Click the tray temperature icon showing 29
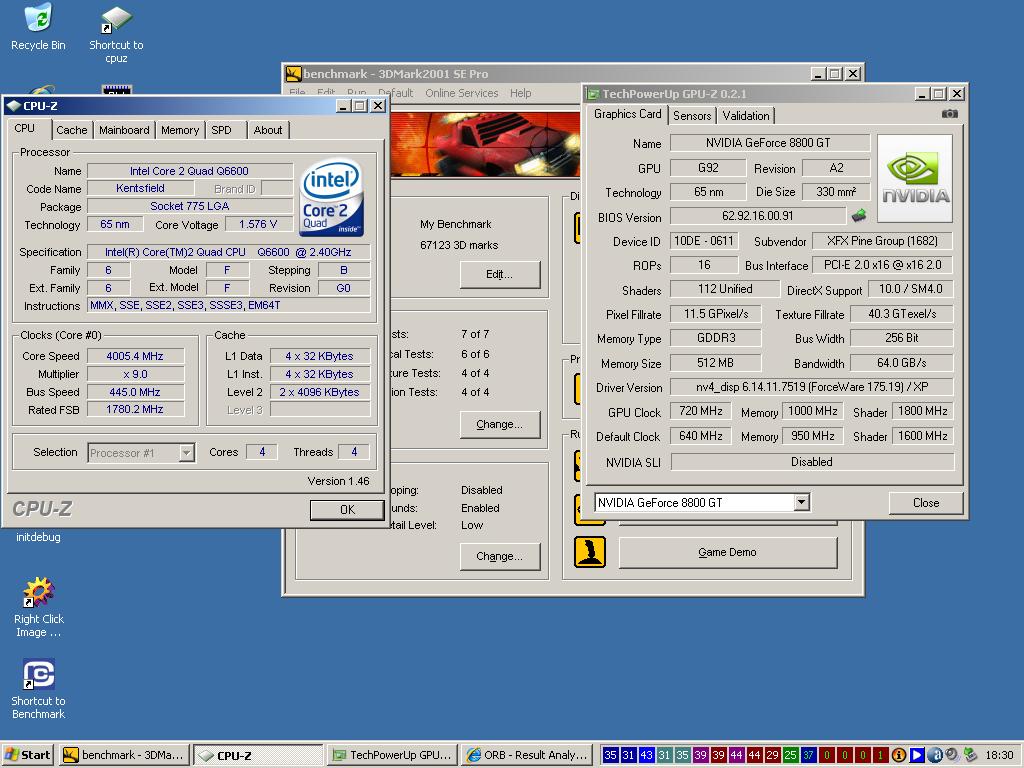 point(773,755)
